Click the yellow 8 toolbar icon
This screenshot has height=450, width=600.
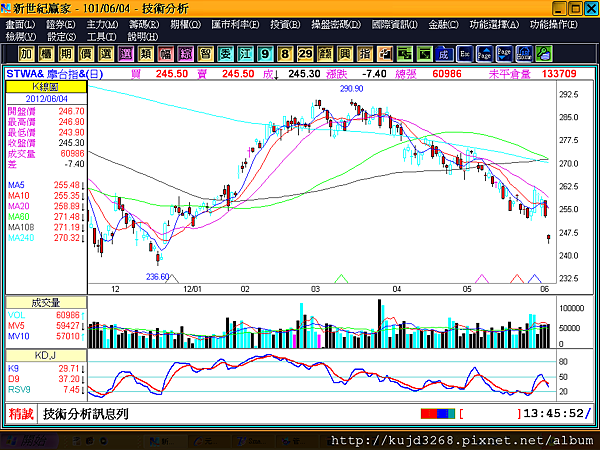click(285, 54)
